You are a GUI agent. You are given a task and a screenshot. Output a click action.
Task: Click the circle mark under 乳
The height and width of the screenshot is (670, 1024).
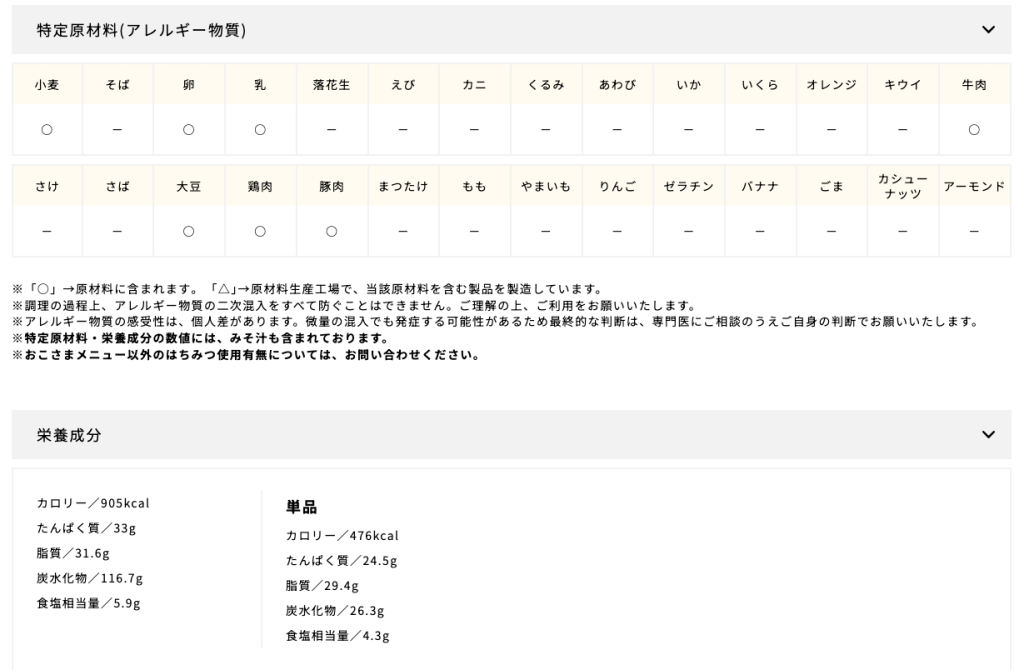(260, 129)
